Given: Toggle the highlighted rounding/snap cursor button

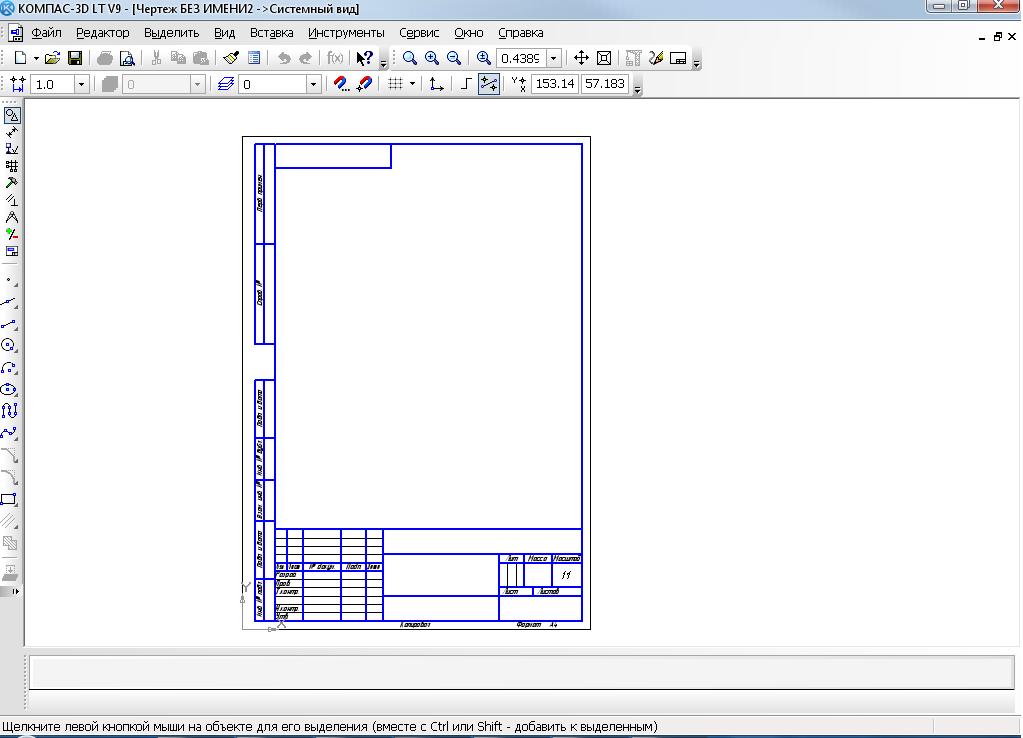Looking at the screenshot, I should [x=489, y=84].
